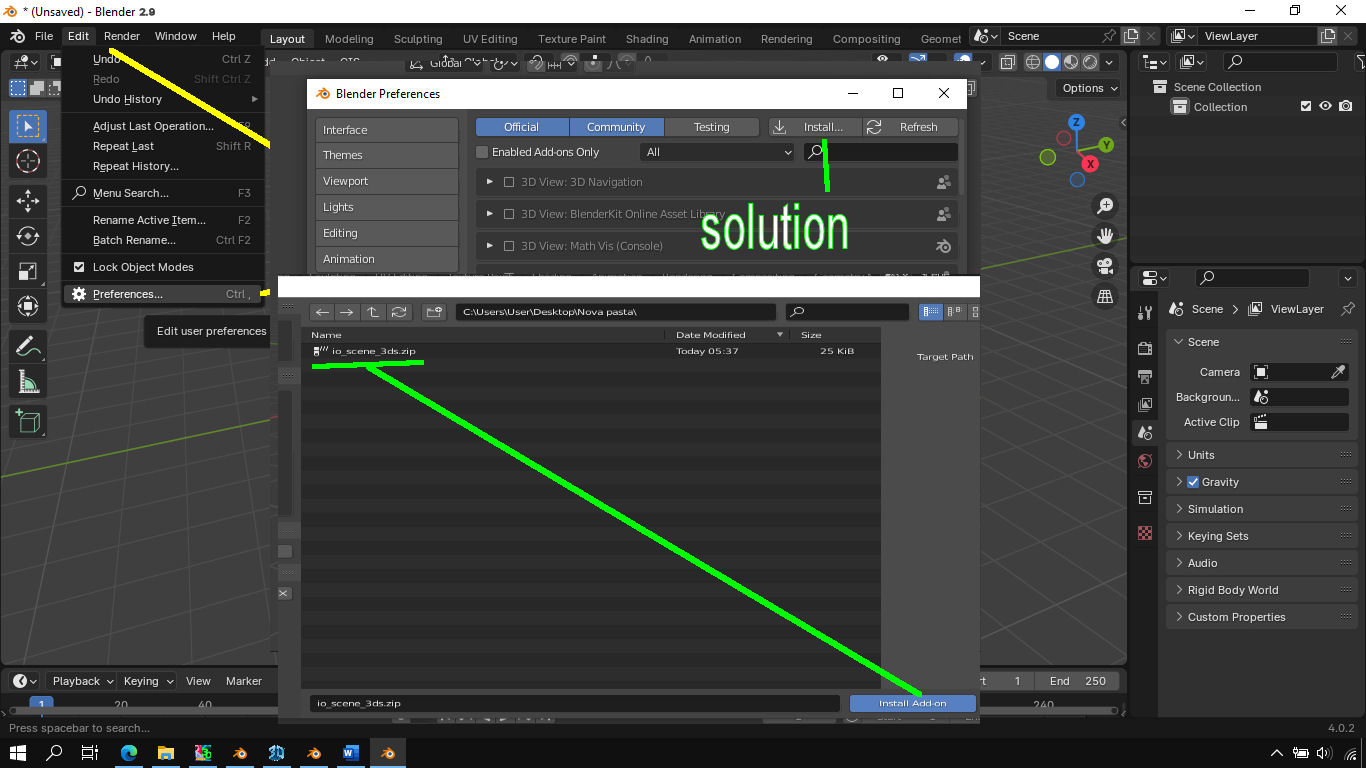This screenshot has height=768, width=1366.
Task: Expand the Math Vis (Console) add-on details
Action: tap(489, 246)
